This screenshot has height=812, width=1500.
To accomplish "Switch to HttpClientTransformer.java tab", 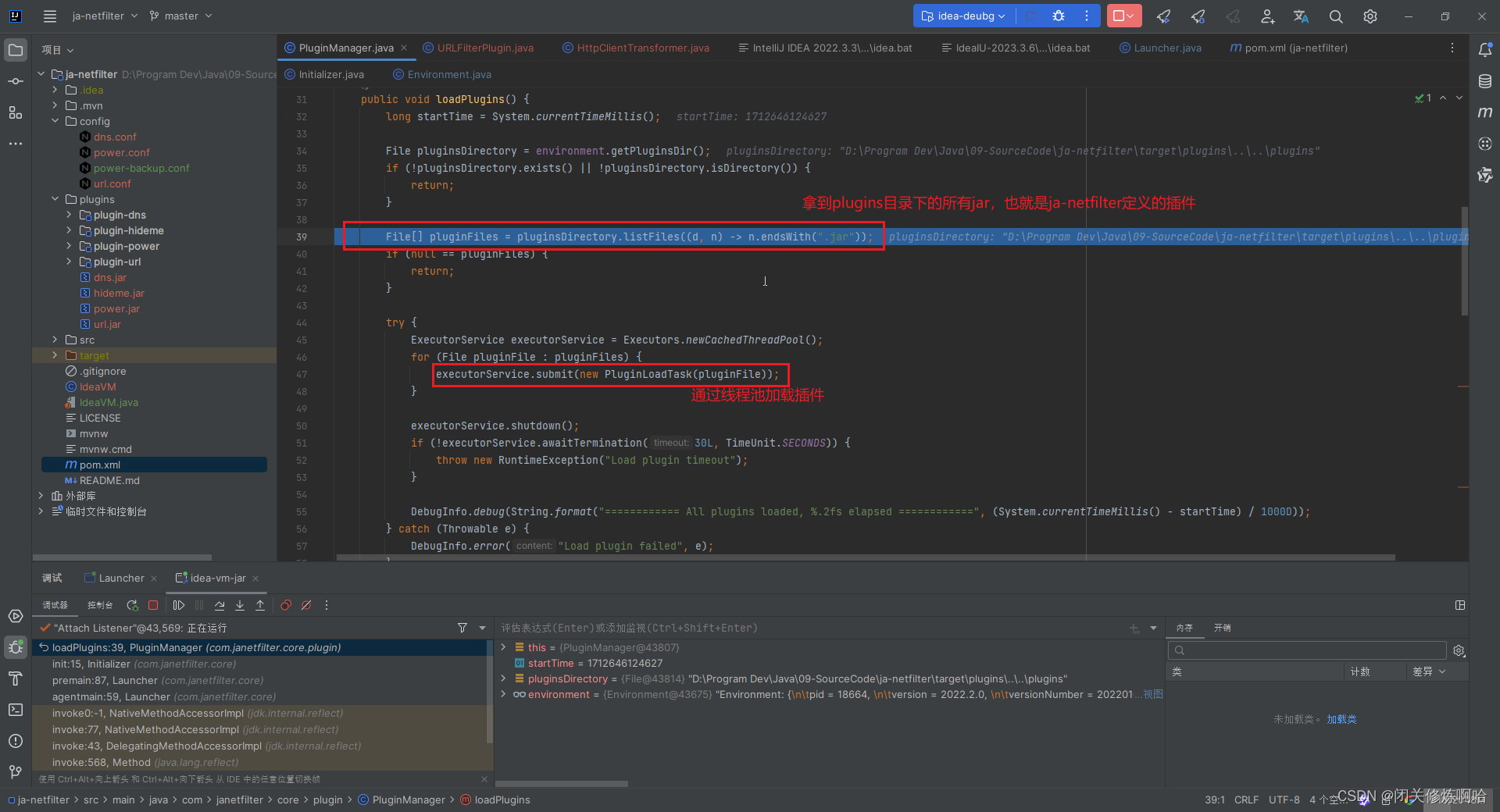I will (636, 48).
